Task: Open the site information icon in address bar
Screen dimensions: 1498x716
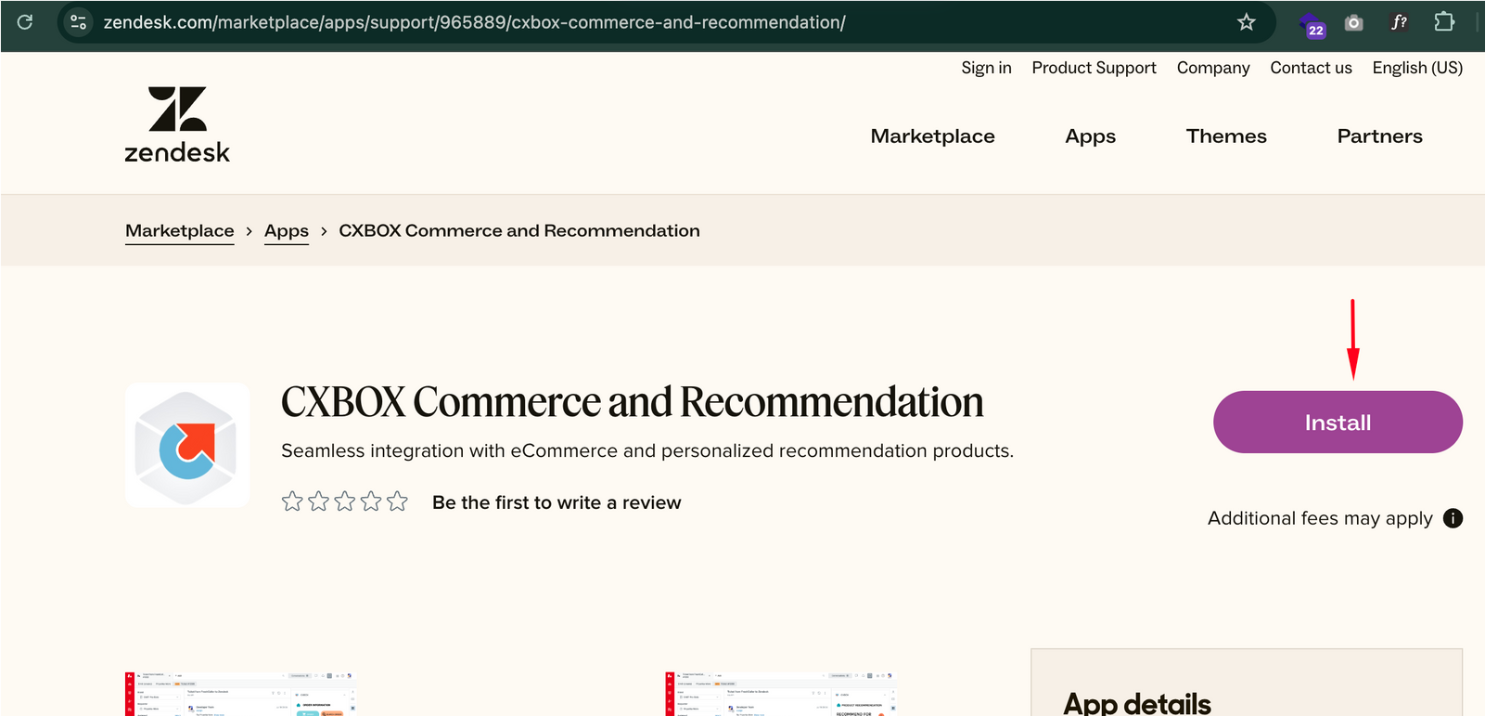Action: point(79,22)
